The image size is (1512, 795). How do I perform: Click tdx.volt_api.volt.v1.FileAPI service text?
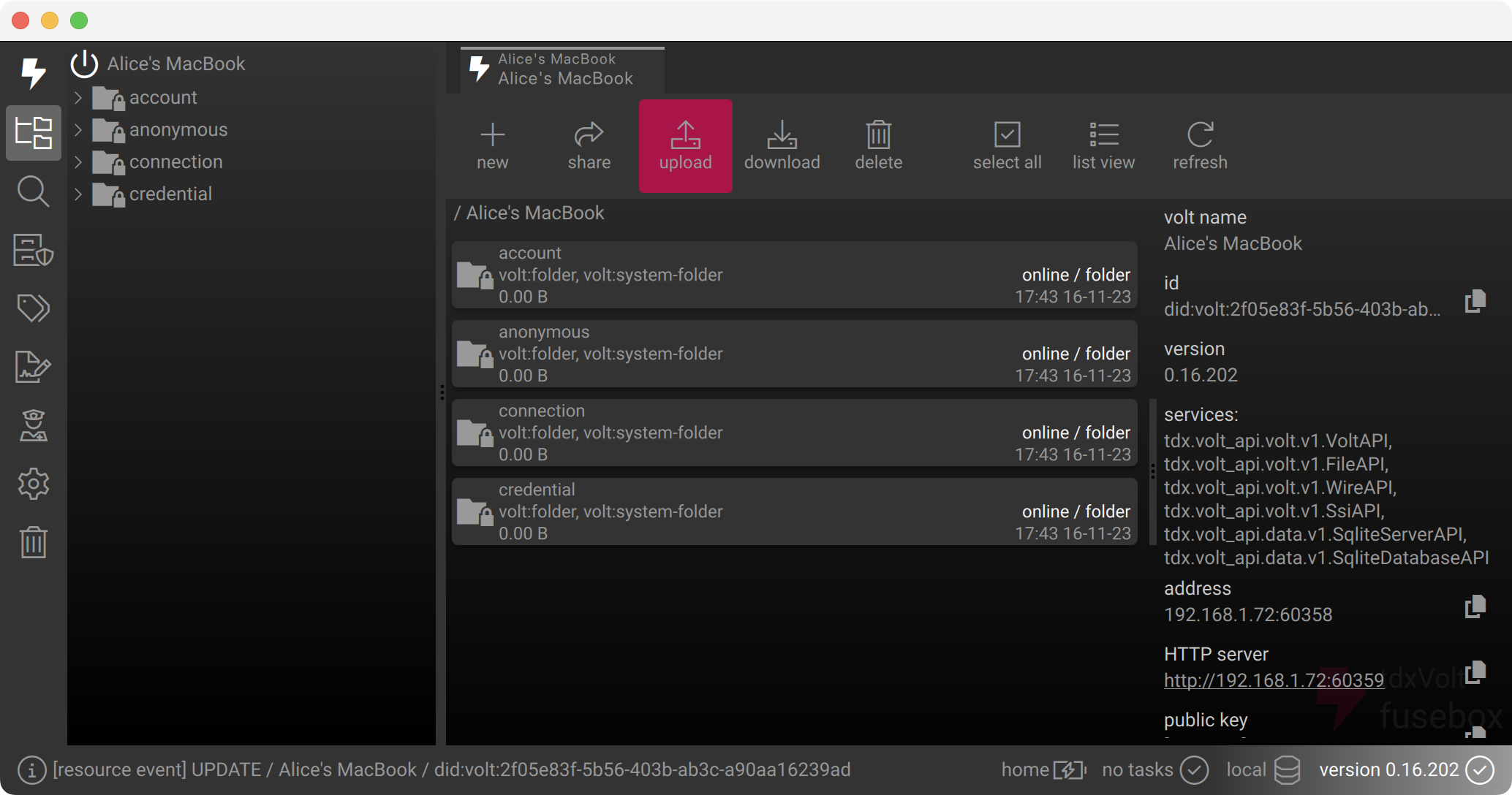click(1276, 464)
